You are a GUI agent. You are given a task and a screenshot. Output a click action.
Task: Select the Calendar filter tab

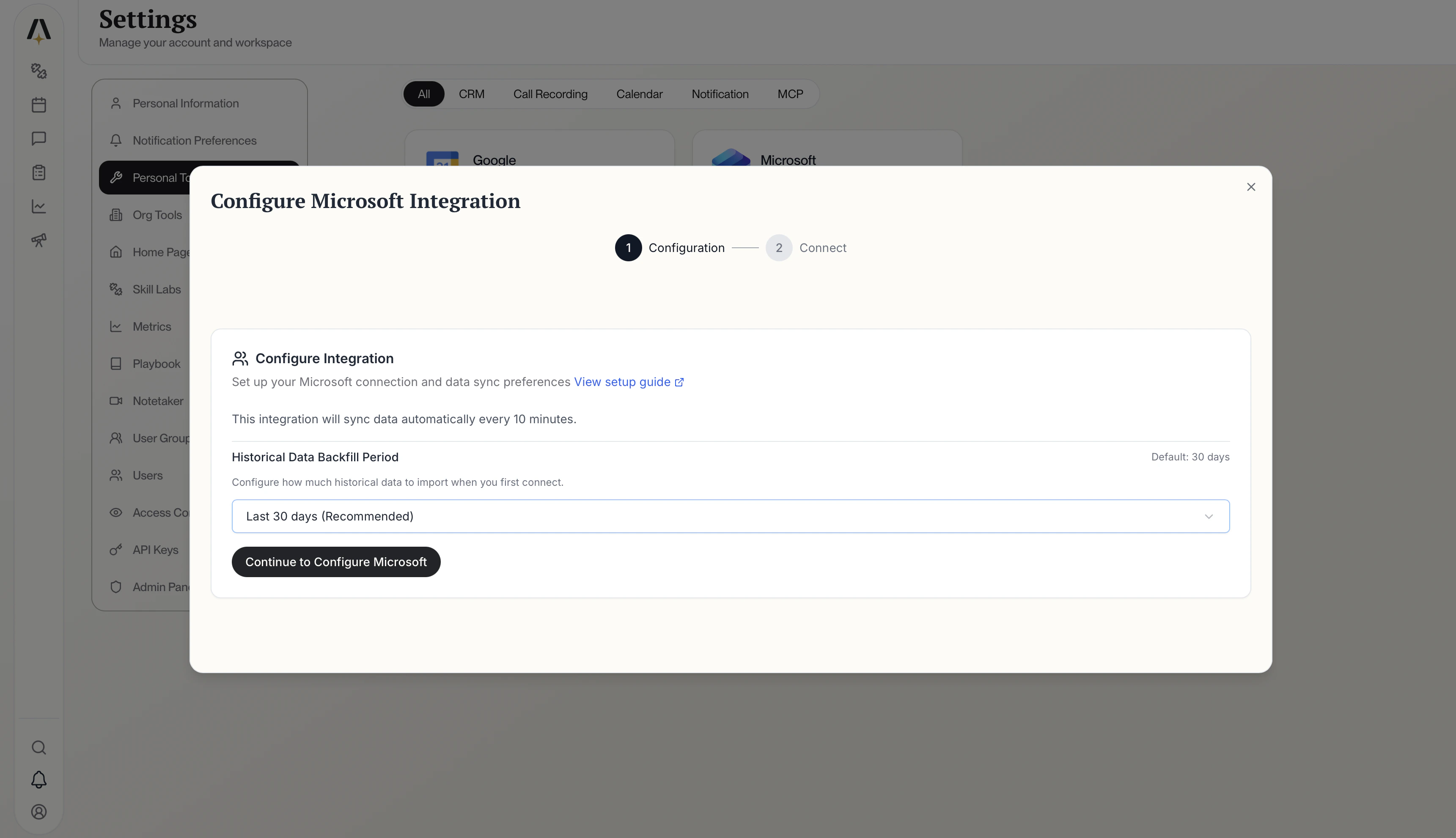[639, 94]
